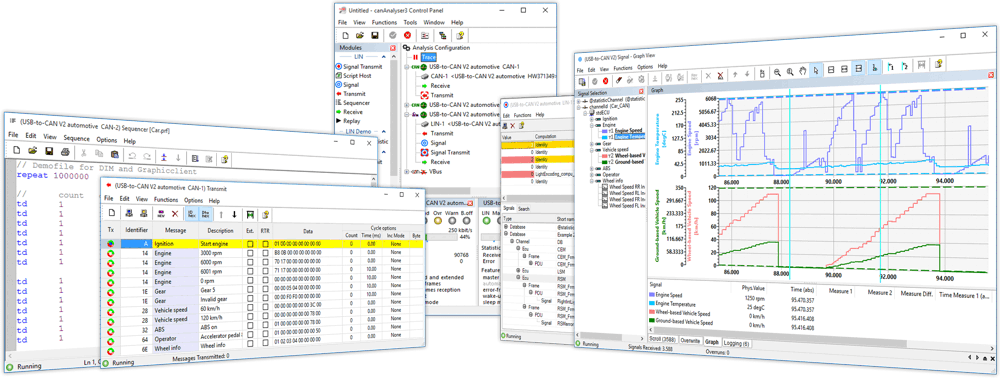Viewport: 1000px width, 378px height.
Task: Expand Ignition node in Signal Selection tree
Action: pyautogui.click(x=592, y=119)
